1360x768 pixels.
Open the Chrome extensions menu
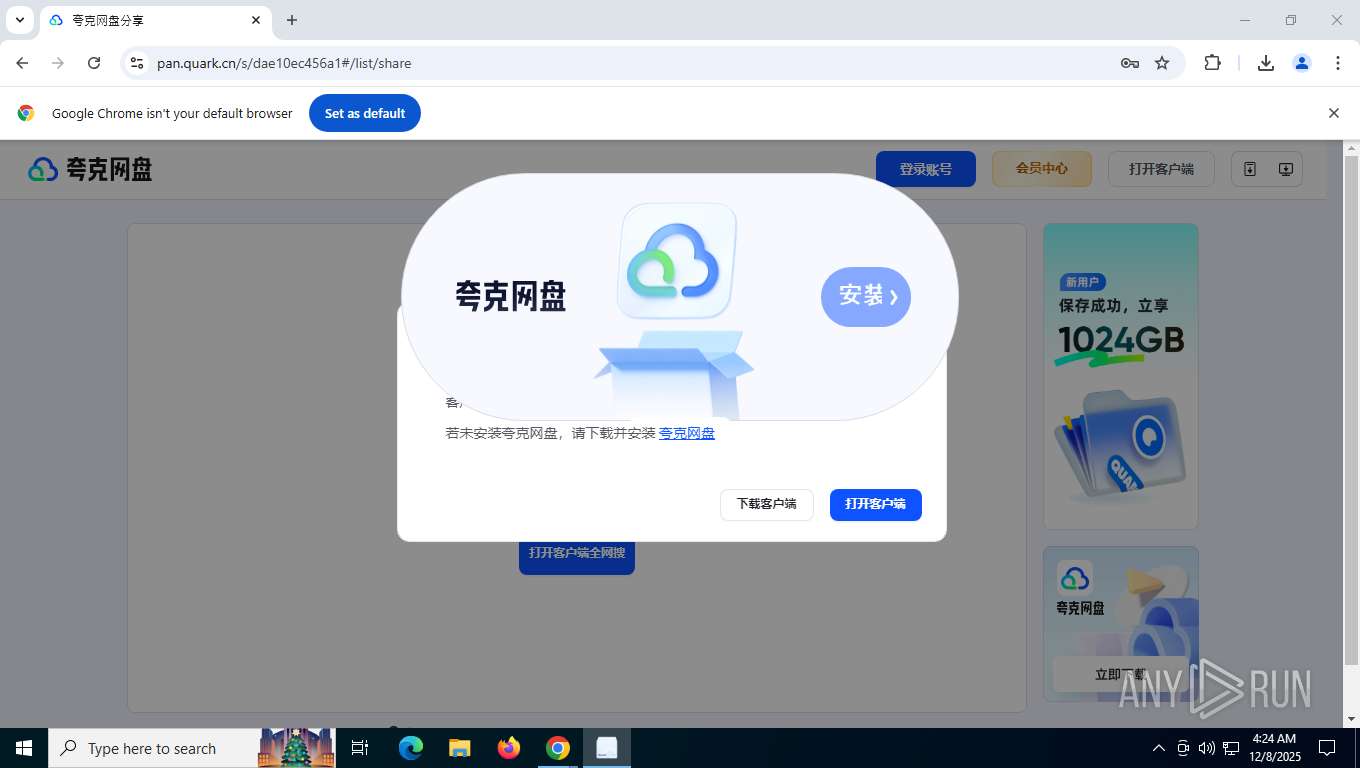(1212, 63)
